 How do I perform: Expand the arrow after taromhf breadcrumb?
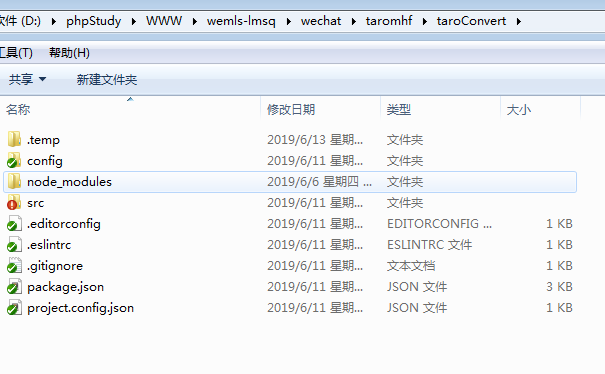(424, 21)
